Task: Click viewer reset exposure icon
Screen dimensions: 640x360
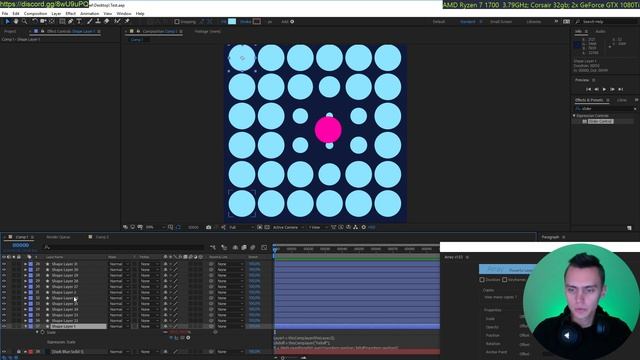Action: coord(364,227)
